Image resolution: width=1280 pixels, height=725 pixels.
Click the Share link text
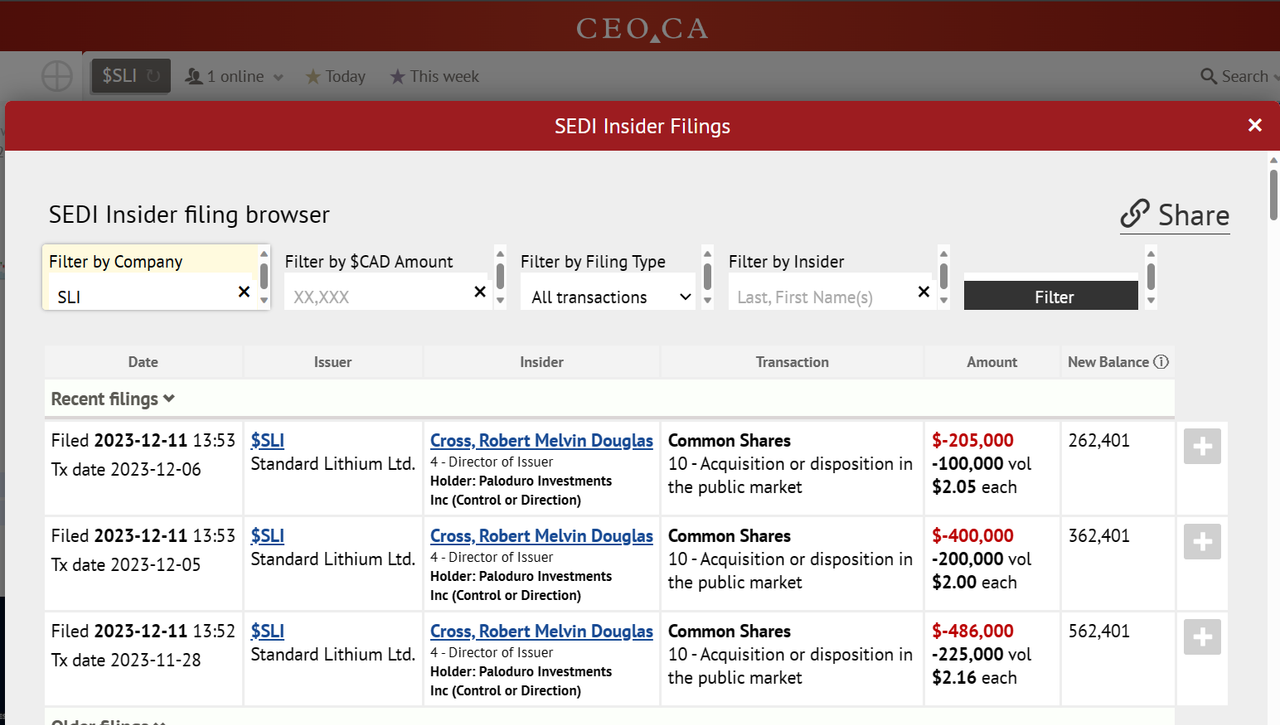(1194, 215)
